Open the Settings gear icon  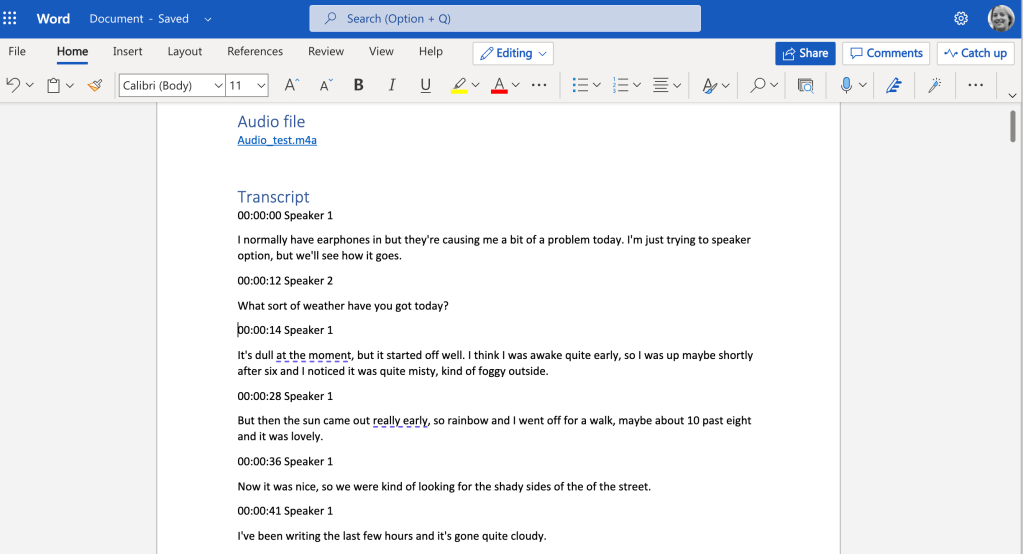[960, 19]
